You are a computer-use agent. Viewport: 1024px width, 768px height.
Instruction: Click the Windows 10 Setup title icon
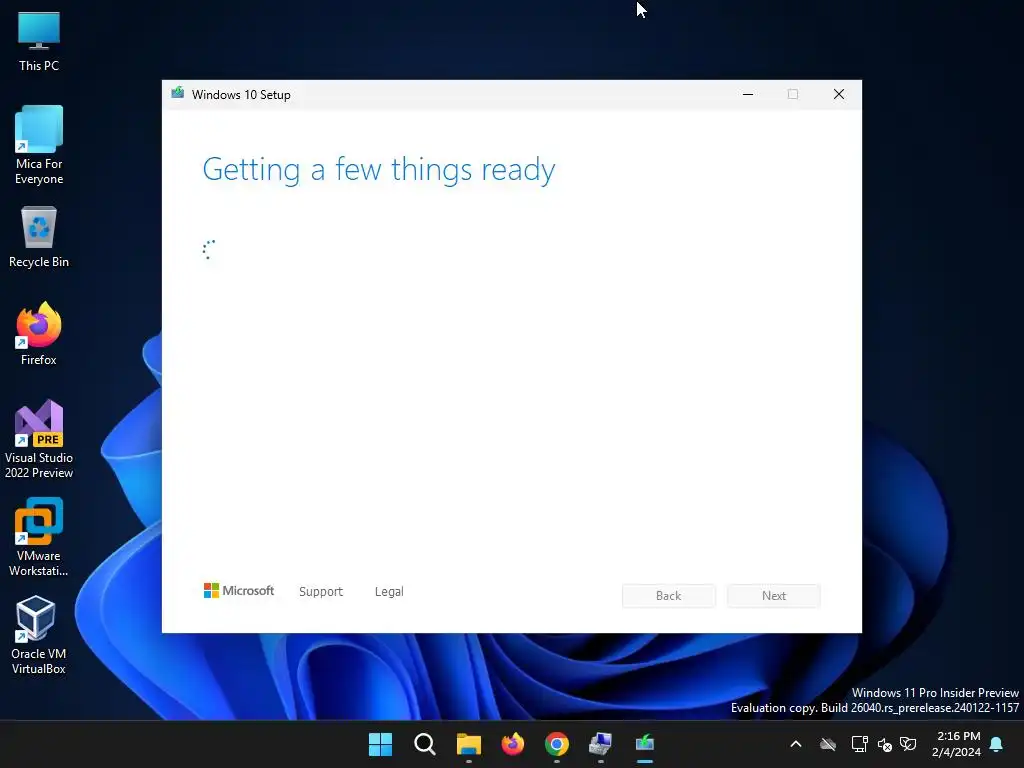point(178,93)
